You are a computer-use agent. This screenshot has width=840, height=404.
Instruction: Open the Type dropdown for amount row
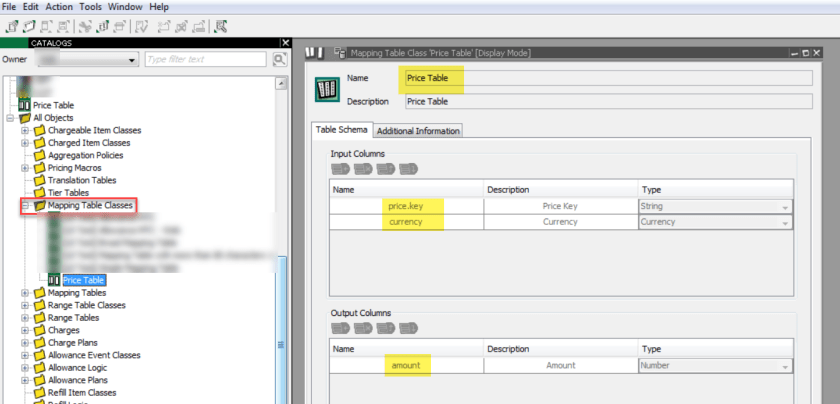[785, 366]
